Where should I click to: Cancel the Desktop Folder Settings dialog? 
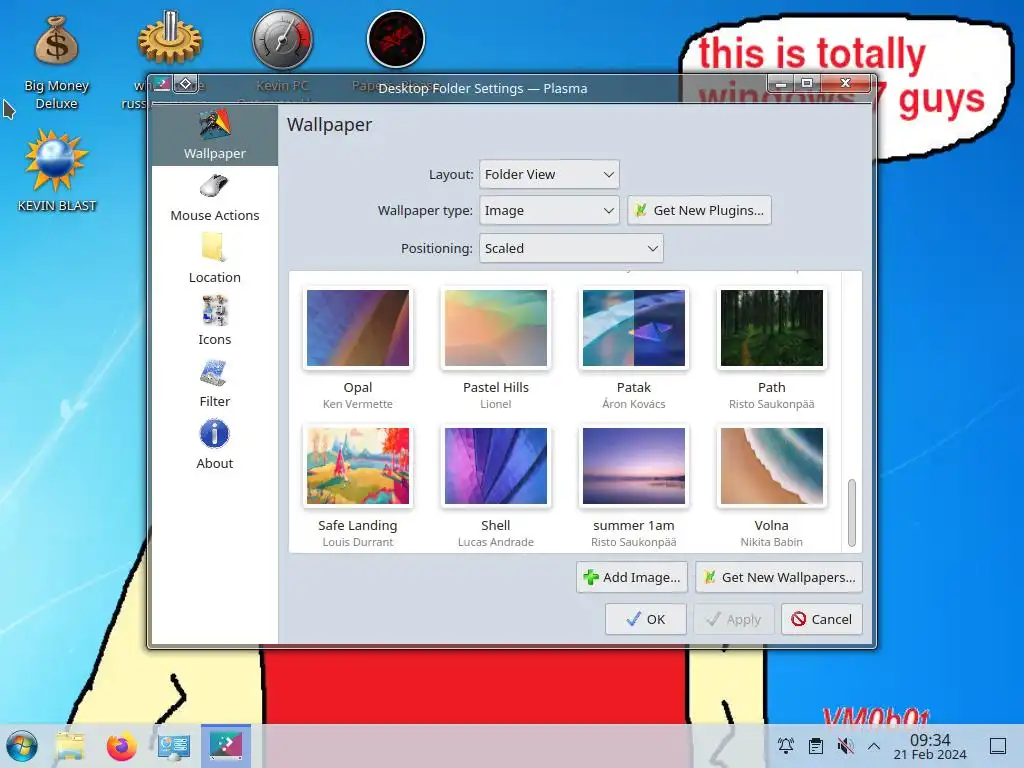click(x=822, y=619)
